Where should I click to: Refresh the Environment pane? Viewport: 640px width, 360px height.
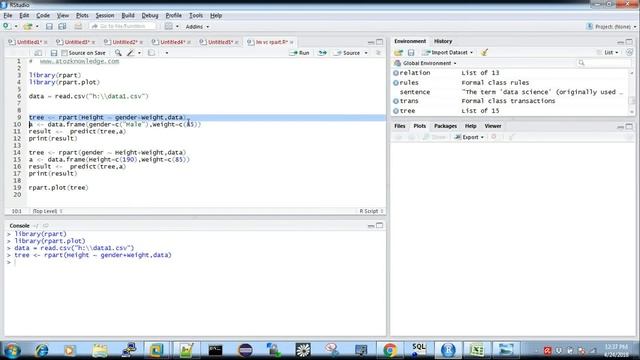[629, 53]
